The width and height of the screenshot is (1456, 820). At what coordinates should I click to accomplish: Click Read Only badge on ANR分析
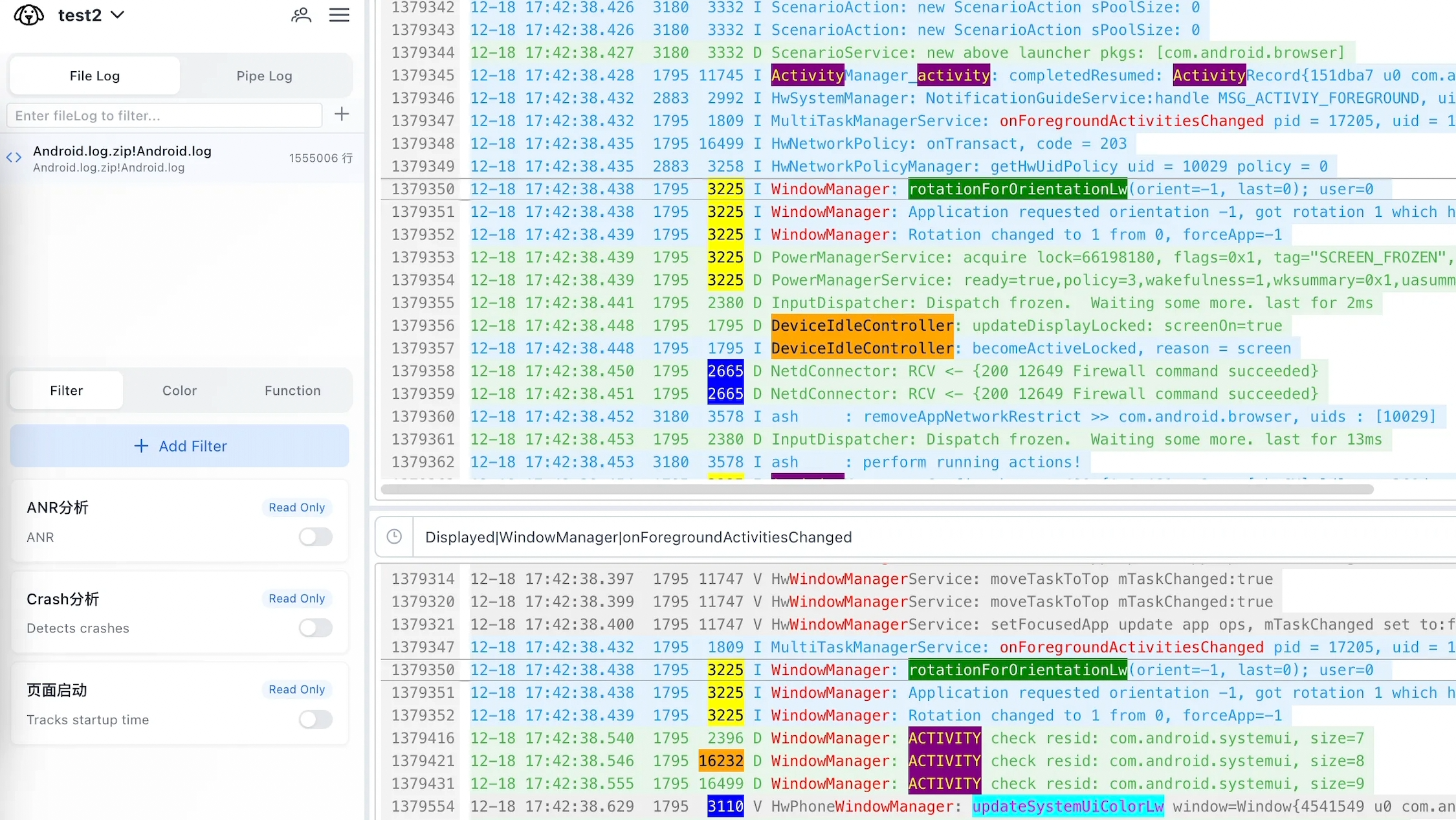pos(297,507)
